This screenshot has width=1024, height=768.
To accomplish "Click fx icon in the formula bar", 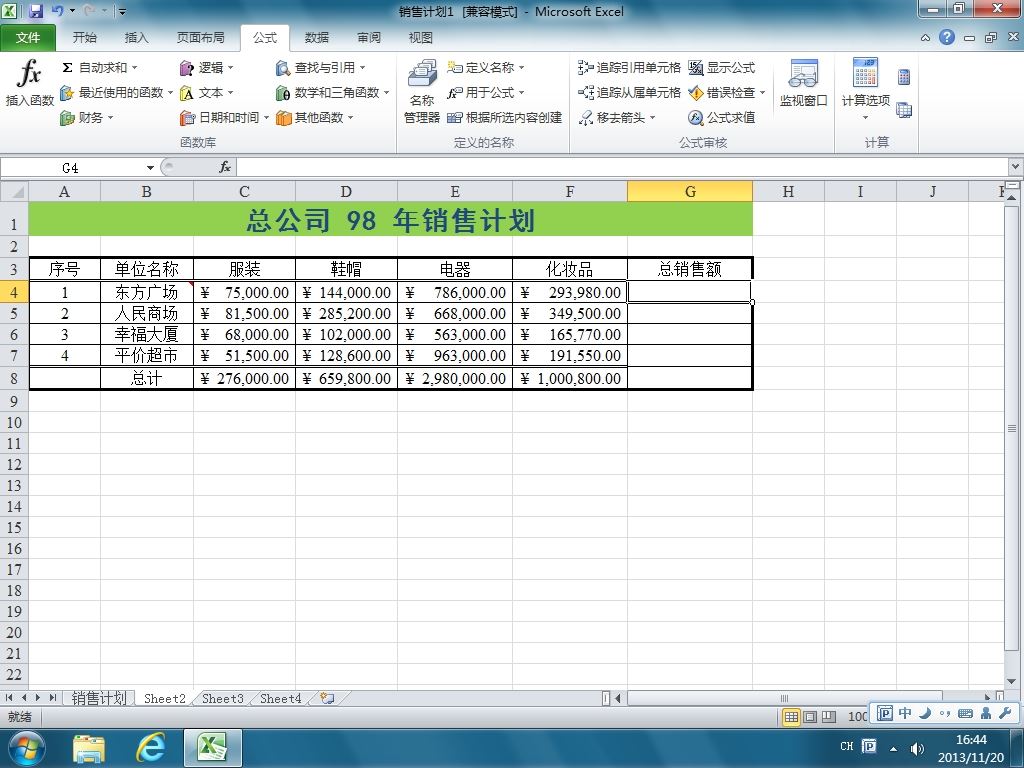I will click(225, 168).
